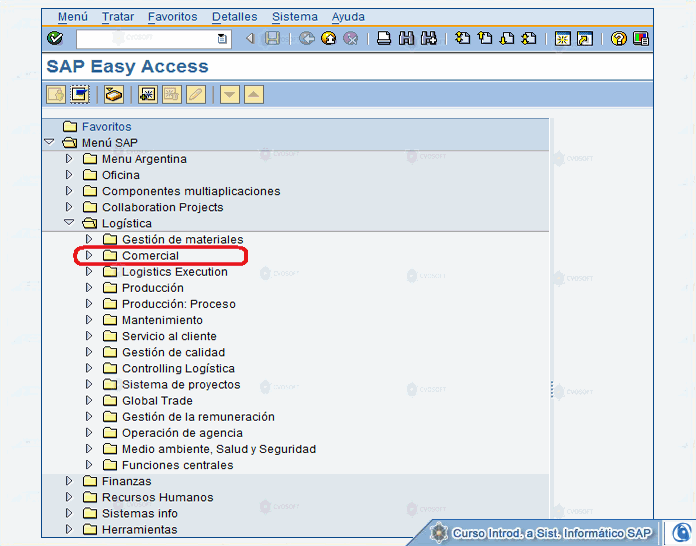Open the Detalles menu

pos(234,17)
